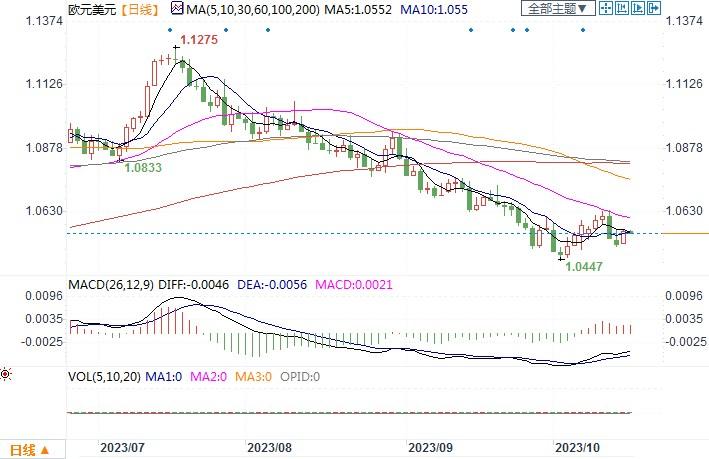
Task: Select the 2023/08 date marker
Action: coord(269,448)
